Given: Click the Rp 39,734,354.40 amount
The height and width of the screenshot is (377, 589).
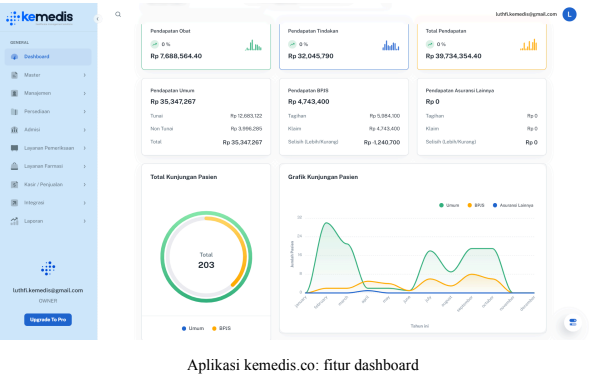Looking at the screenshot, I should click(453, 56).
